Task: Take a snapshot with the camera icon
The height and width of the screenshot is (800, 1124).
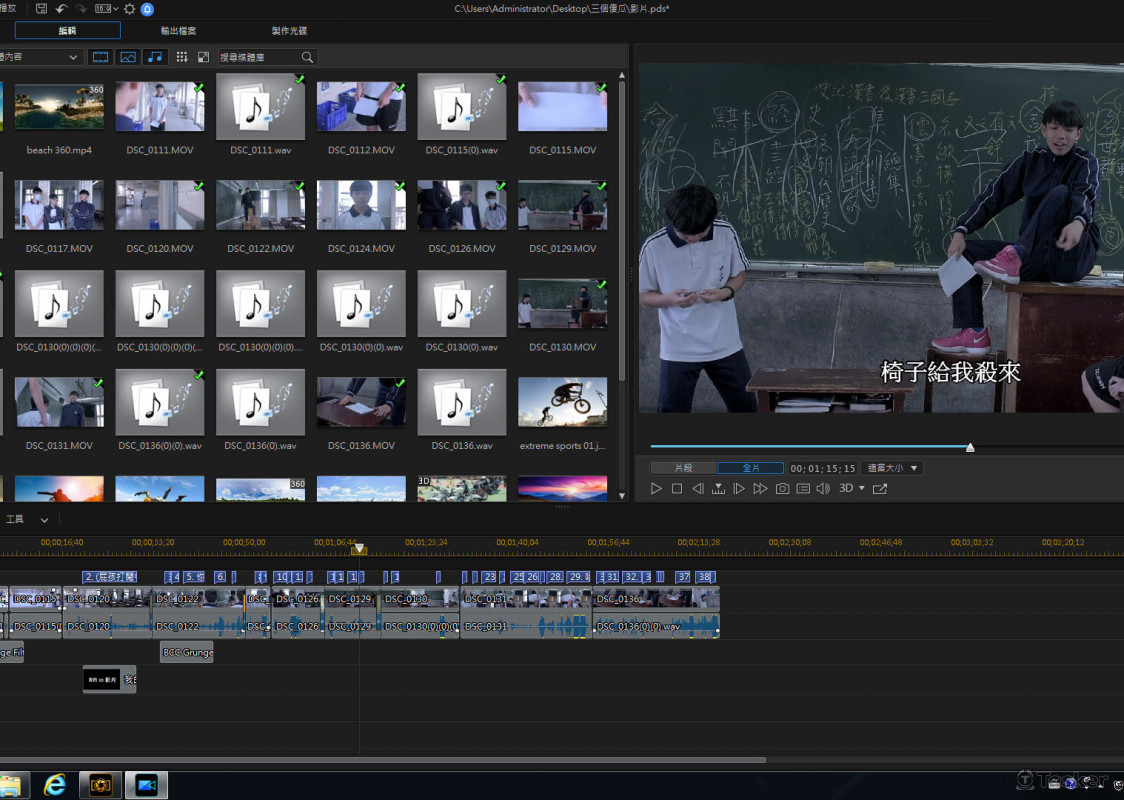Action: tap(782, 489)
